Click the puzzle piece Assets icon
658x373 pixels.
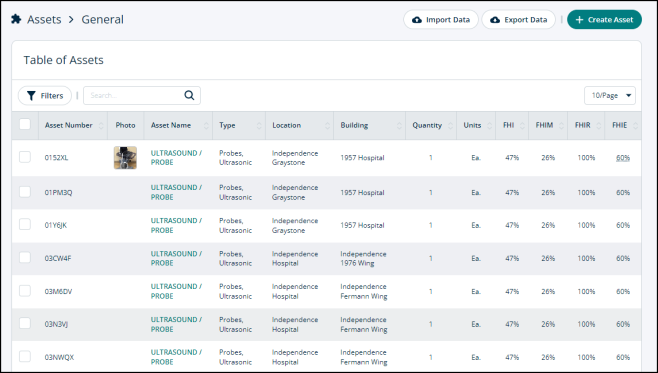(x=16, y=19)
